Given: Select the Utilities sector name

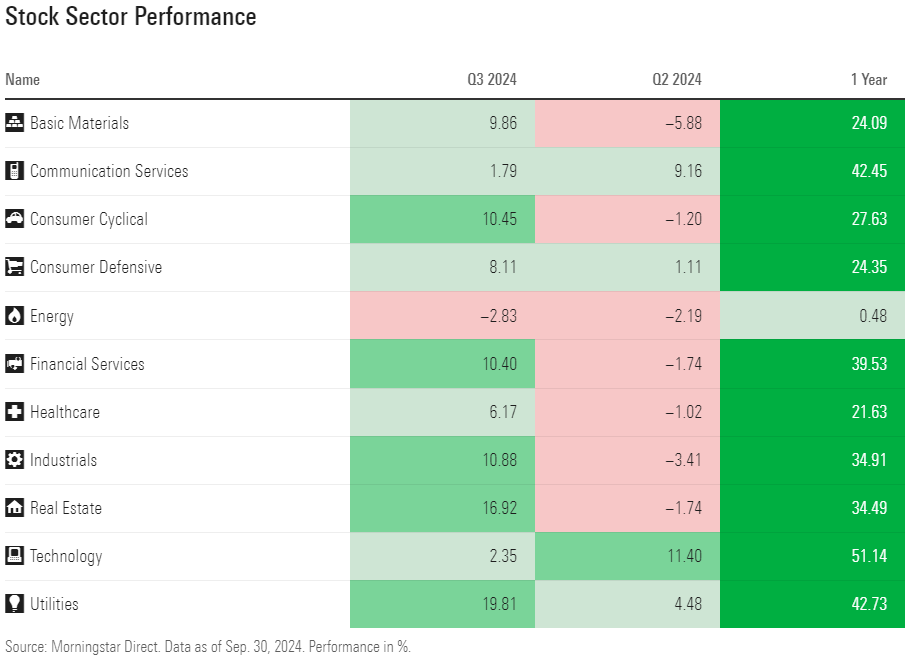Looking at the screenshot, I should pos(54,604).
